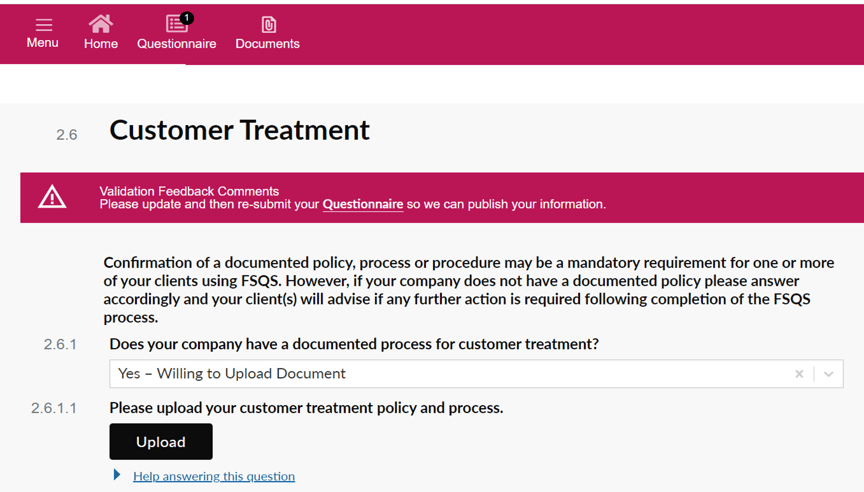
Task: Clear the selected answer with the X
Action: point(799,374)
